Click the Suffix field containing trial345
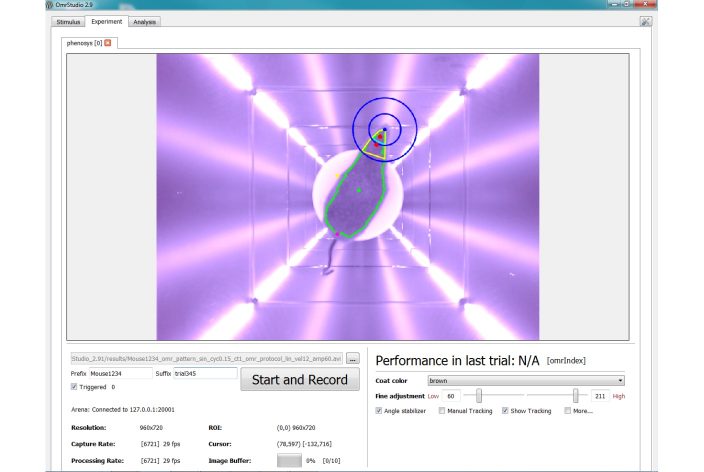The height and width of the screenshot is (472, 704). click(205, 373)
